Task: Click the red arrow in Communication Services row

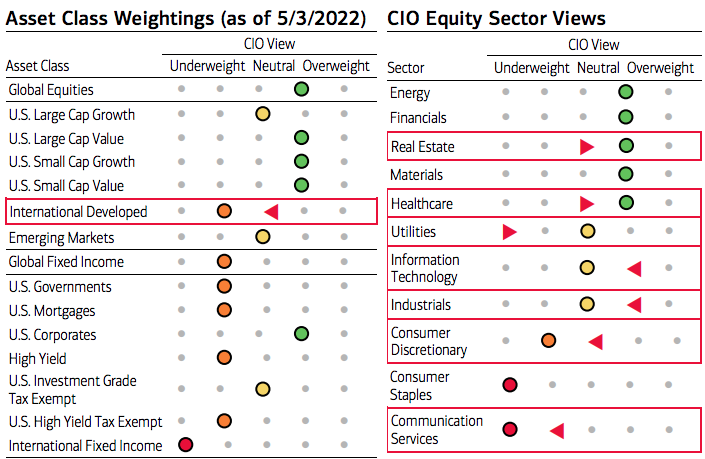Action: coord(557,431)
